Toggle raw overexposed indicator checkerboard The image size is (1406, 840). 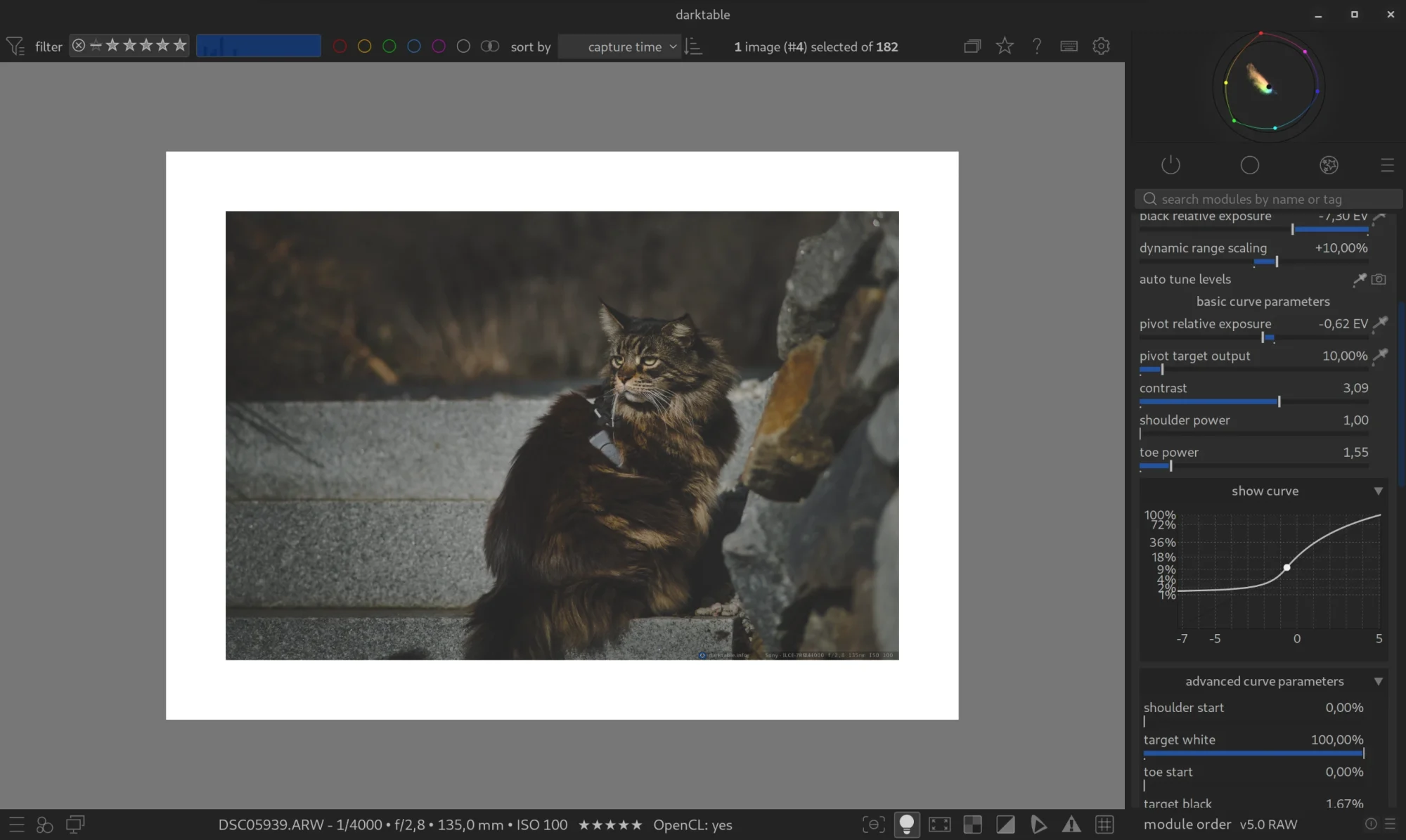[x=972, y=824]
